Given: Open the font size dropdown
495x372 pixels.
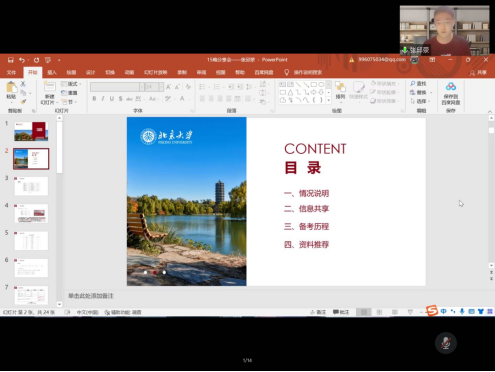Looking at the screenshot, I should point(161,87).
